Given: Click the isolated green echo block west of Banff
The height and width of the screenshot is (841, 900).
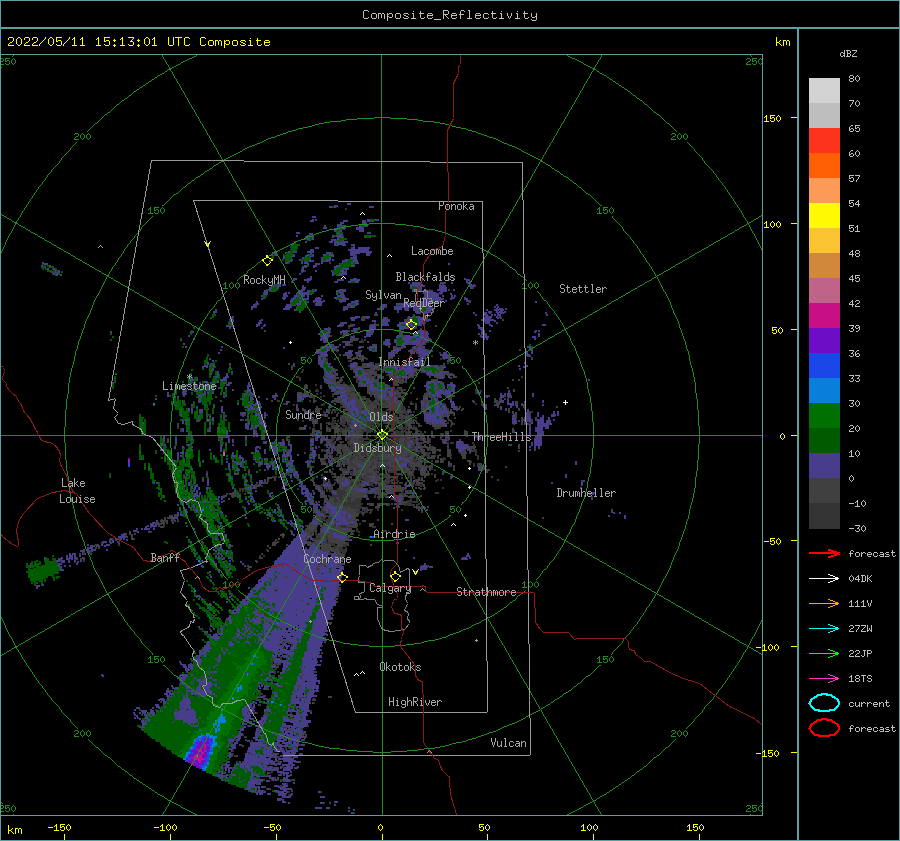Looking at the screenshot, I should coord(43,571).
